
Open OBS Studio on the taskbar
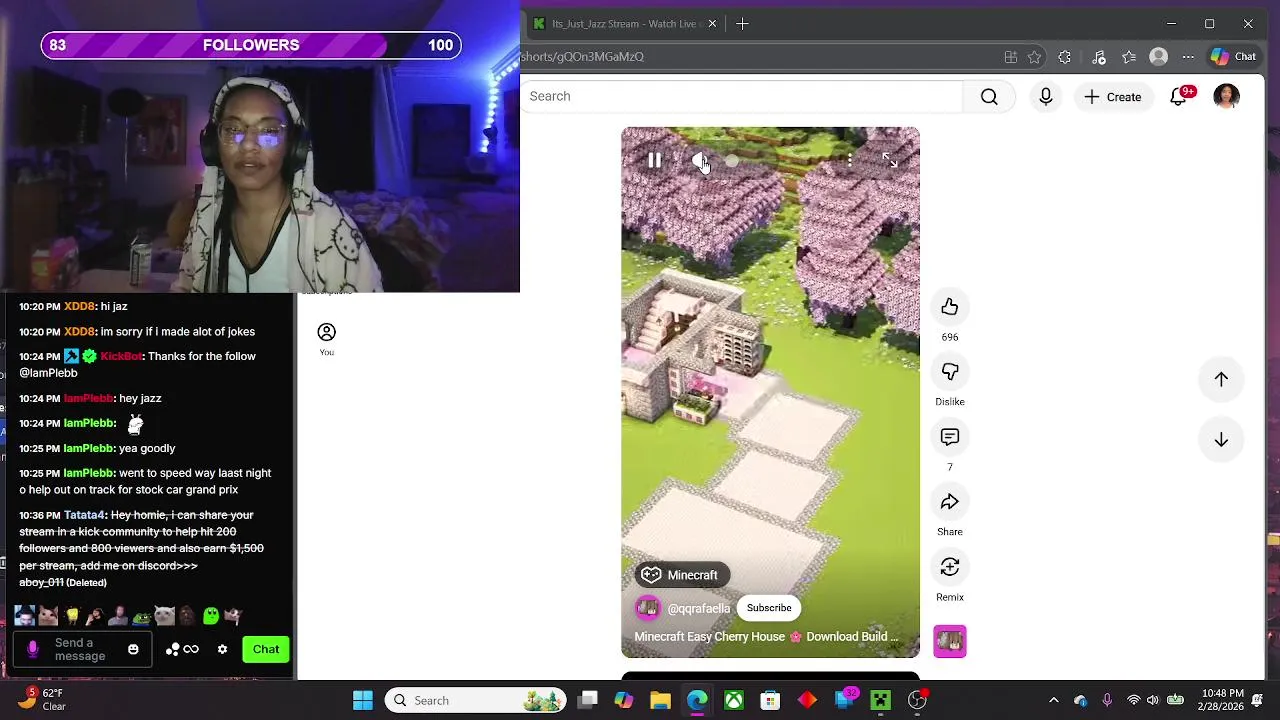(917, 700)
